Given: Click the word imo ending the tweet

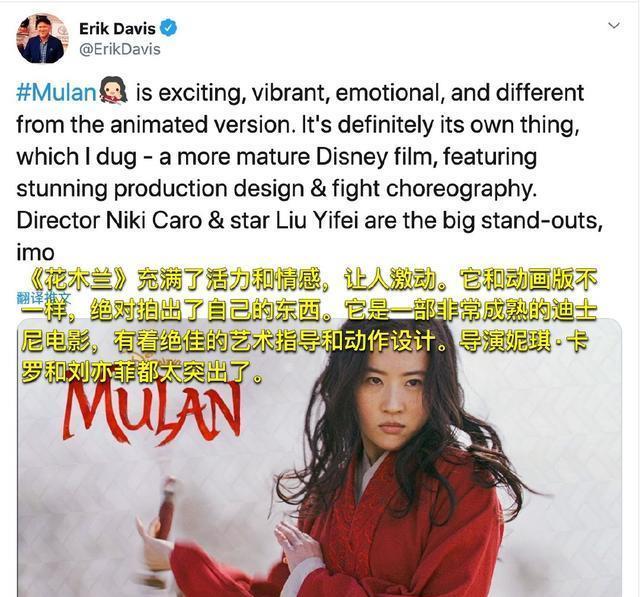Looking at the screenshot, I should pyautogui.click(x=35, y=253).
